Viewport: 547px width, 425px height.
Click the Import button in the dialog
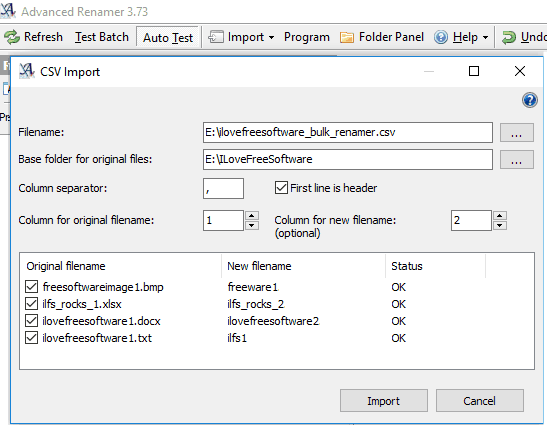click(x=384, y=401)
